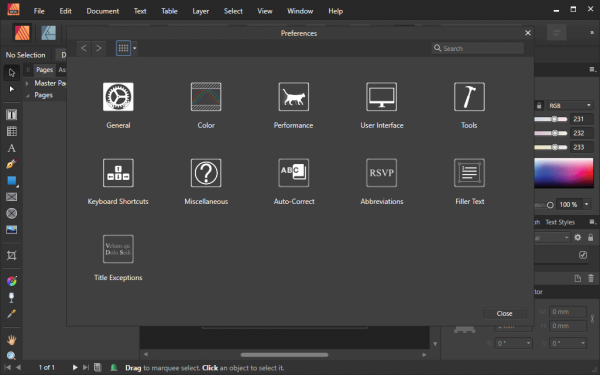Screen dimensions: 600x375
Task: Click the Preferences search field
Action: coord(478,48)
